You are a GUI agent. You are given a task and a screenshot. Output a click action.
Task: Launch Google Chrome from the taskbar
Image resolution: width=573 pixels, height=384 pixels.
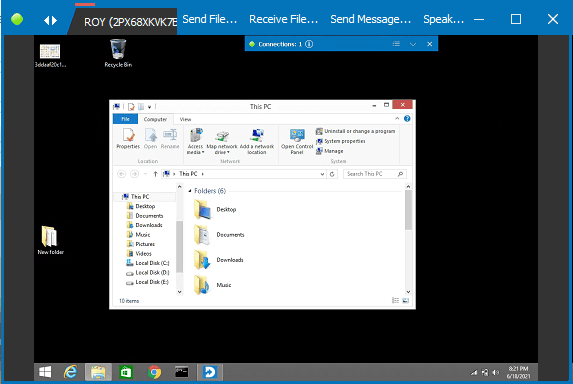[x=154, y=372]
